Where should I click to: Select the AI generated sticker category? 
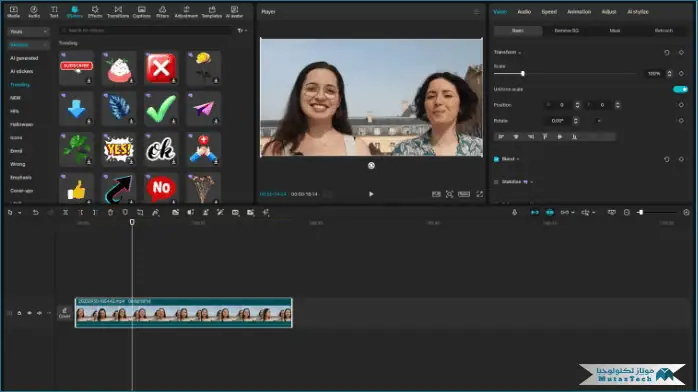point(24,58)
